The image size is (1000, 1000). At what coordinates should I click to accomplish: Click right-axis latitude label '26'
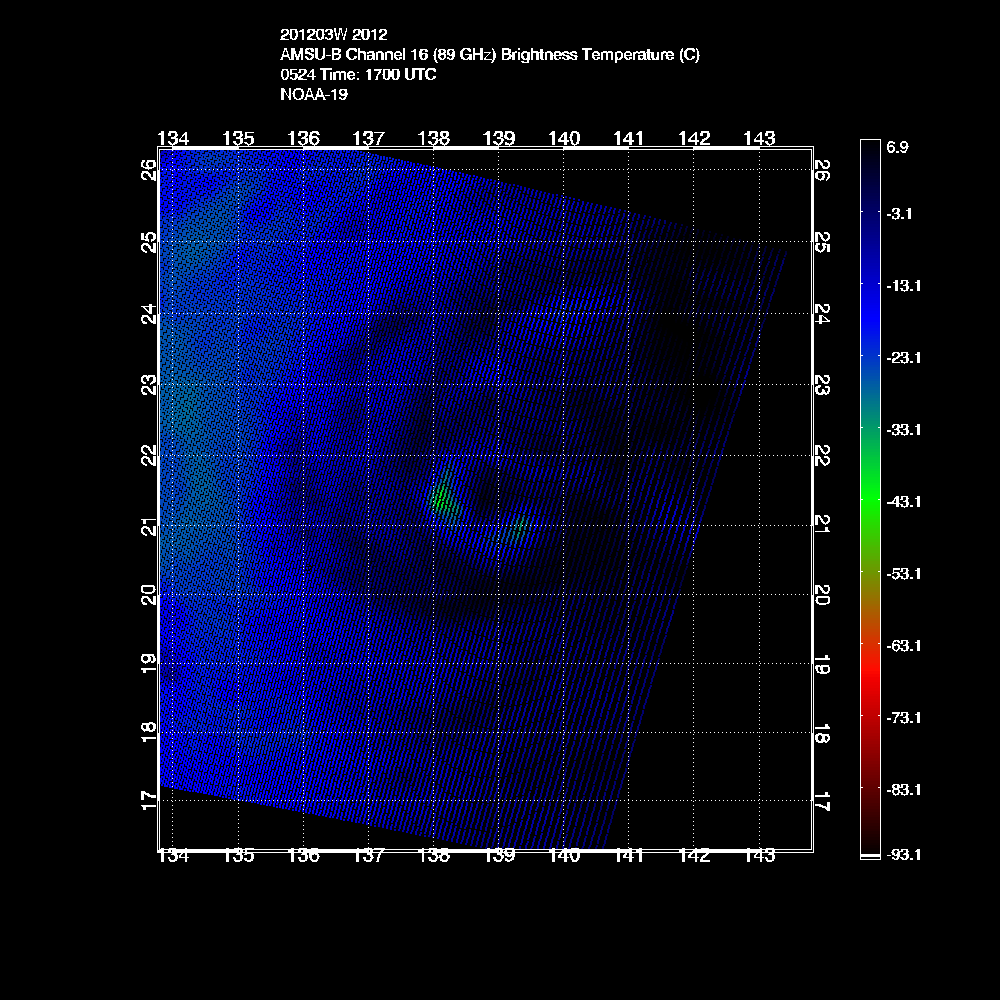(x=823, y=170)
